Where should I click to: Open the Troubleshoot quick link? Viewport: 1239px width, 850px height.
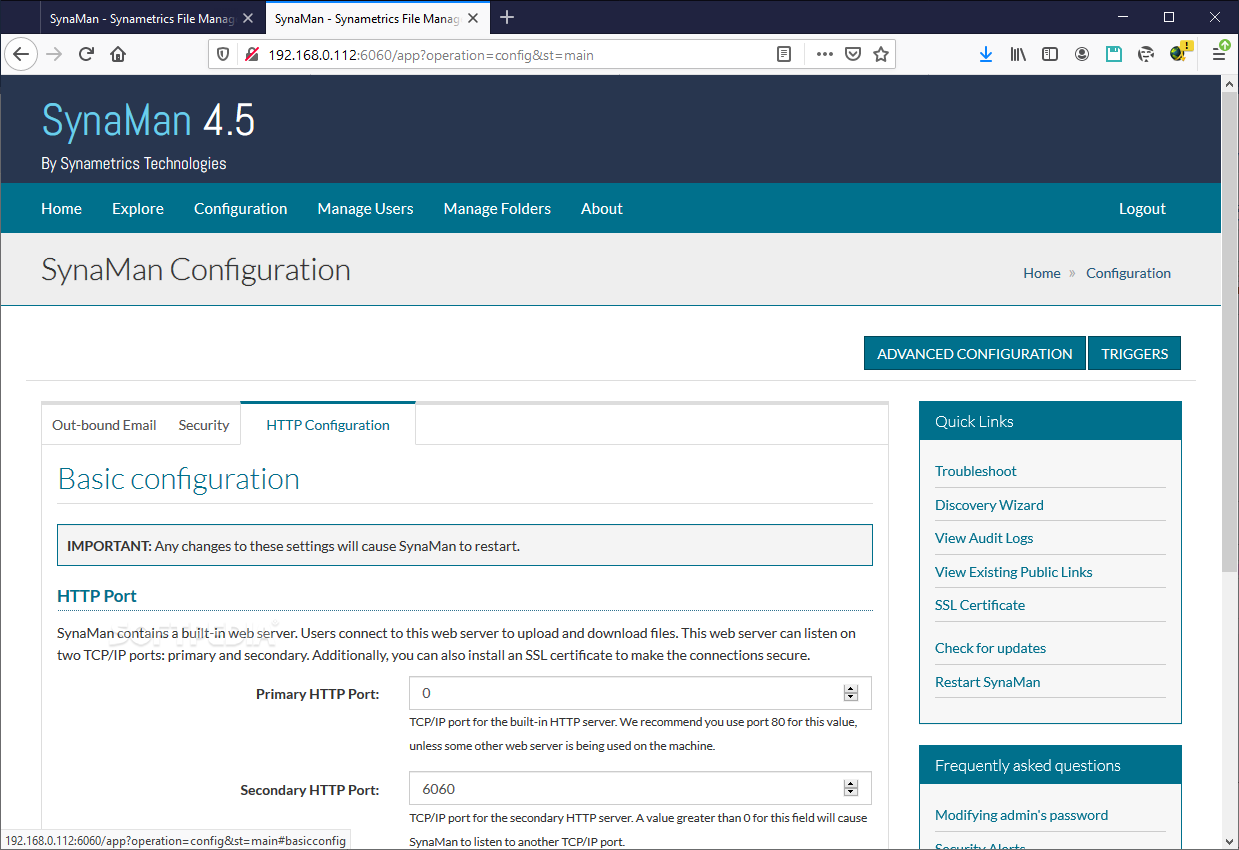[975, 471]
